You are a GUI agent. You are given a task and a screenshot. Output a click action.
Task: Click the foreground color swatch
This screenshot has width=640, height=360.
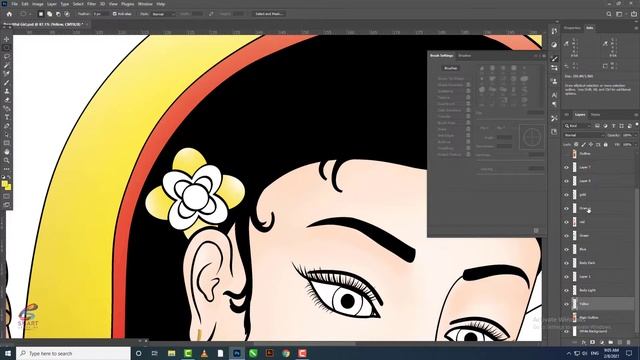(x=5, y=184)
